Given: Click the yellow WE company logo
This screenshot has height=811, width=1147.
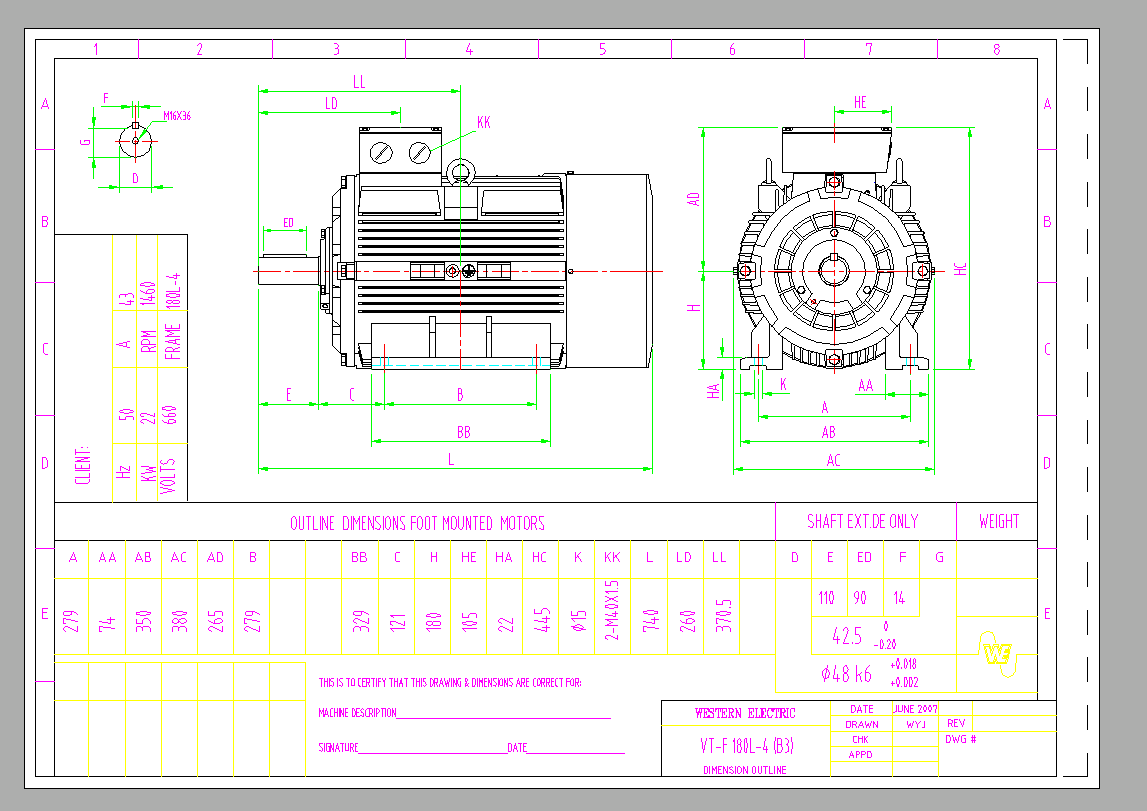Looking at the screenshot, I should [x=995, y=655].
